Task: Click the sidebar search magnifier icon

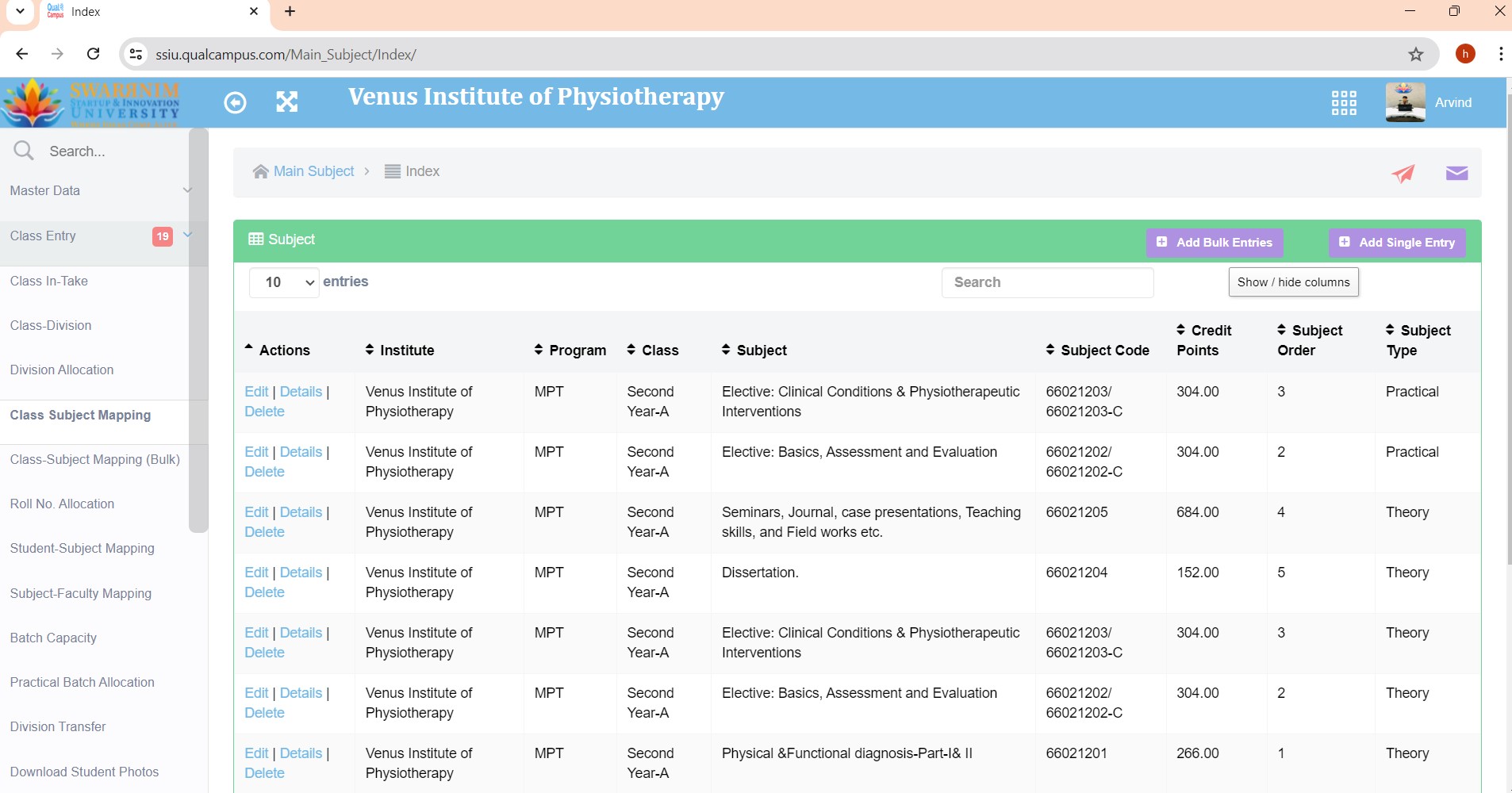Action: (24, 151)
